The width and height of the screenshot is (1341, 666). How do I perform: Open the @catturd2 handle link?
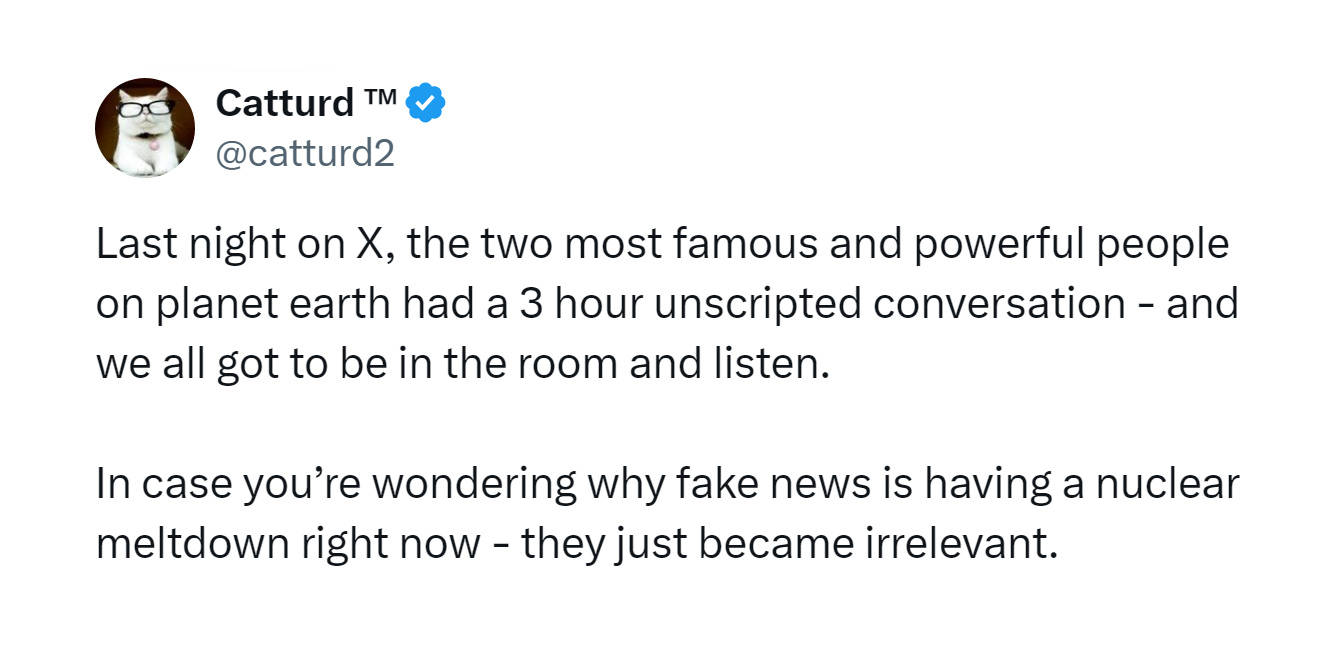tap(306, 153)
